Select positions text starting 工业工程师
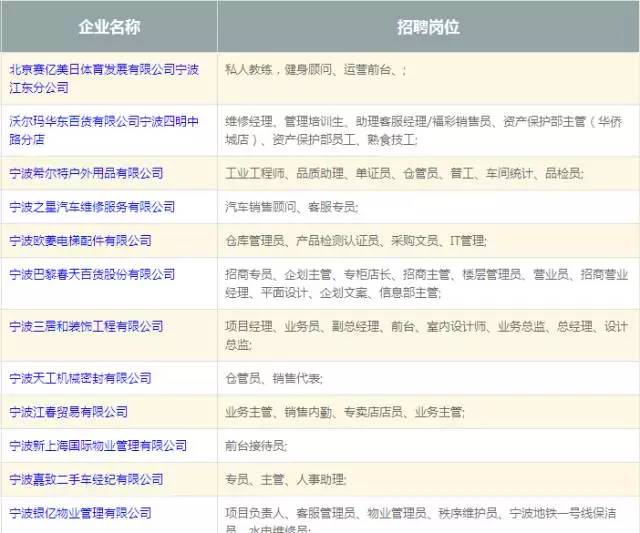 [404, 173]
